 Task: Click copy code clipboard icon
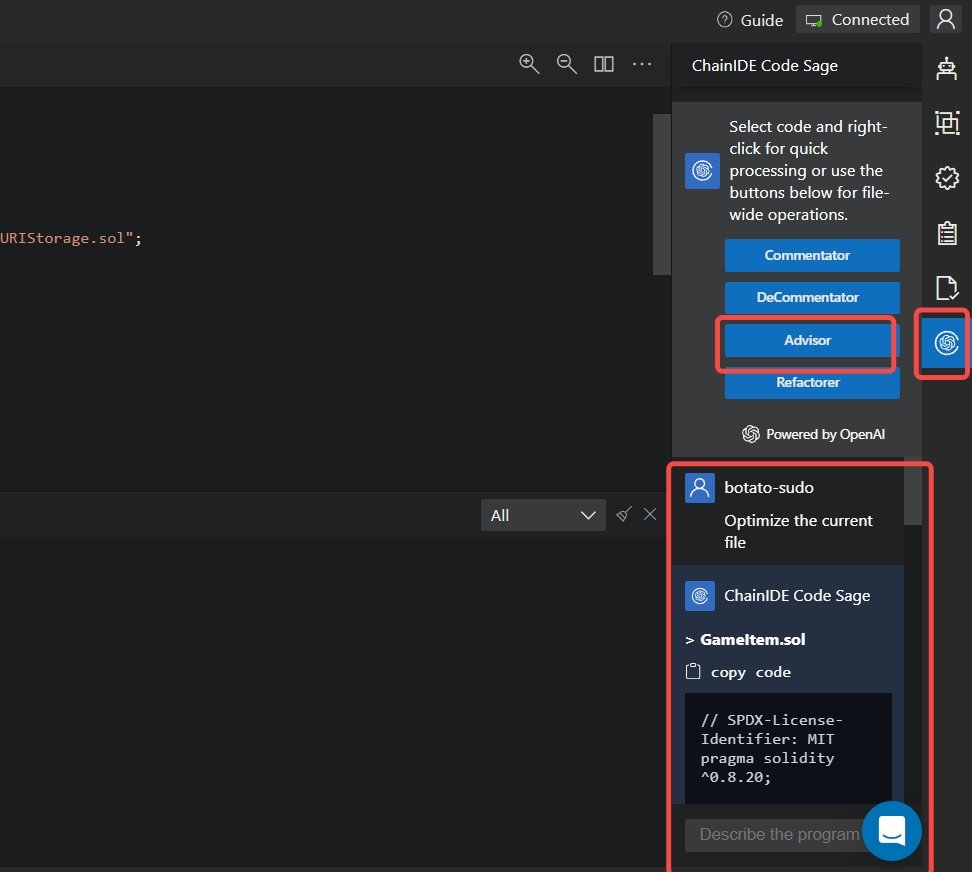[x=693, y=671]
